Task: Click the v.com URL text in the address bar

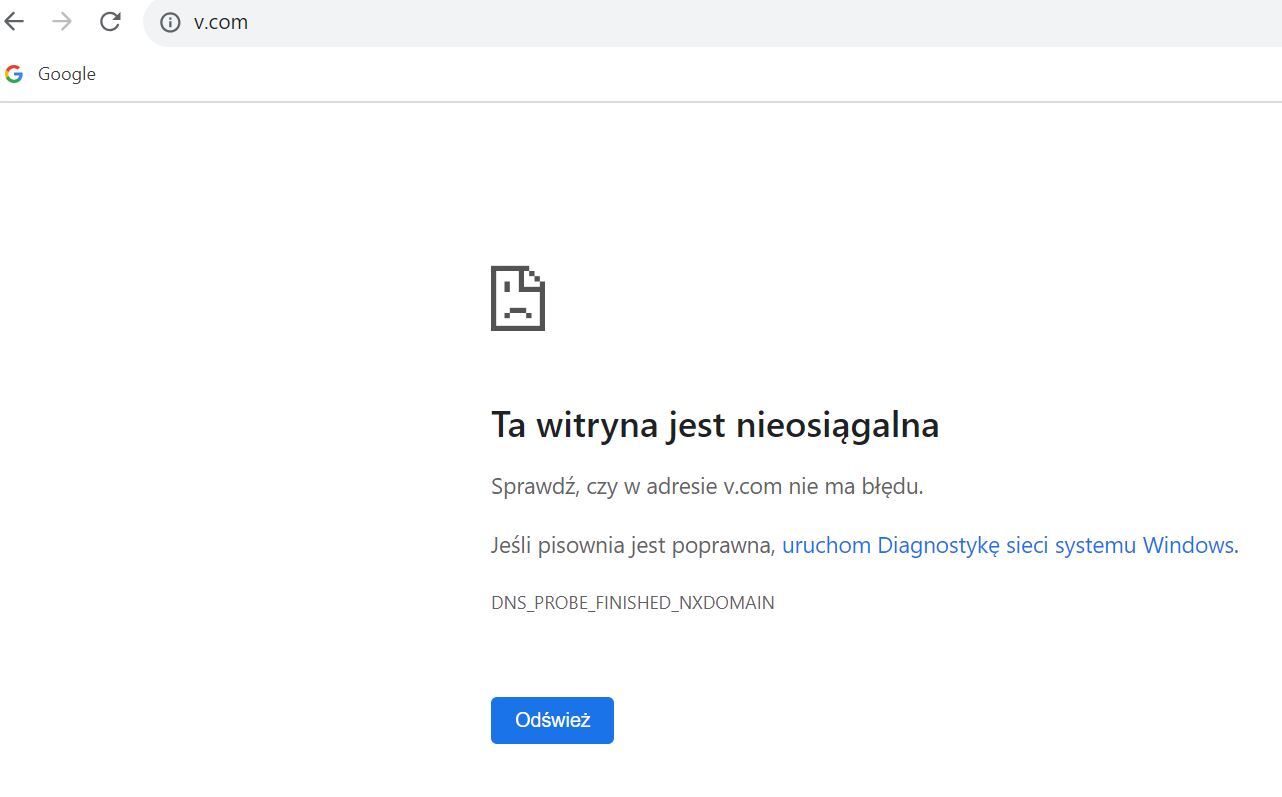Action: pos(220,22)
